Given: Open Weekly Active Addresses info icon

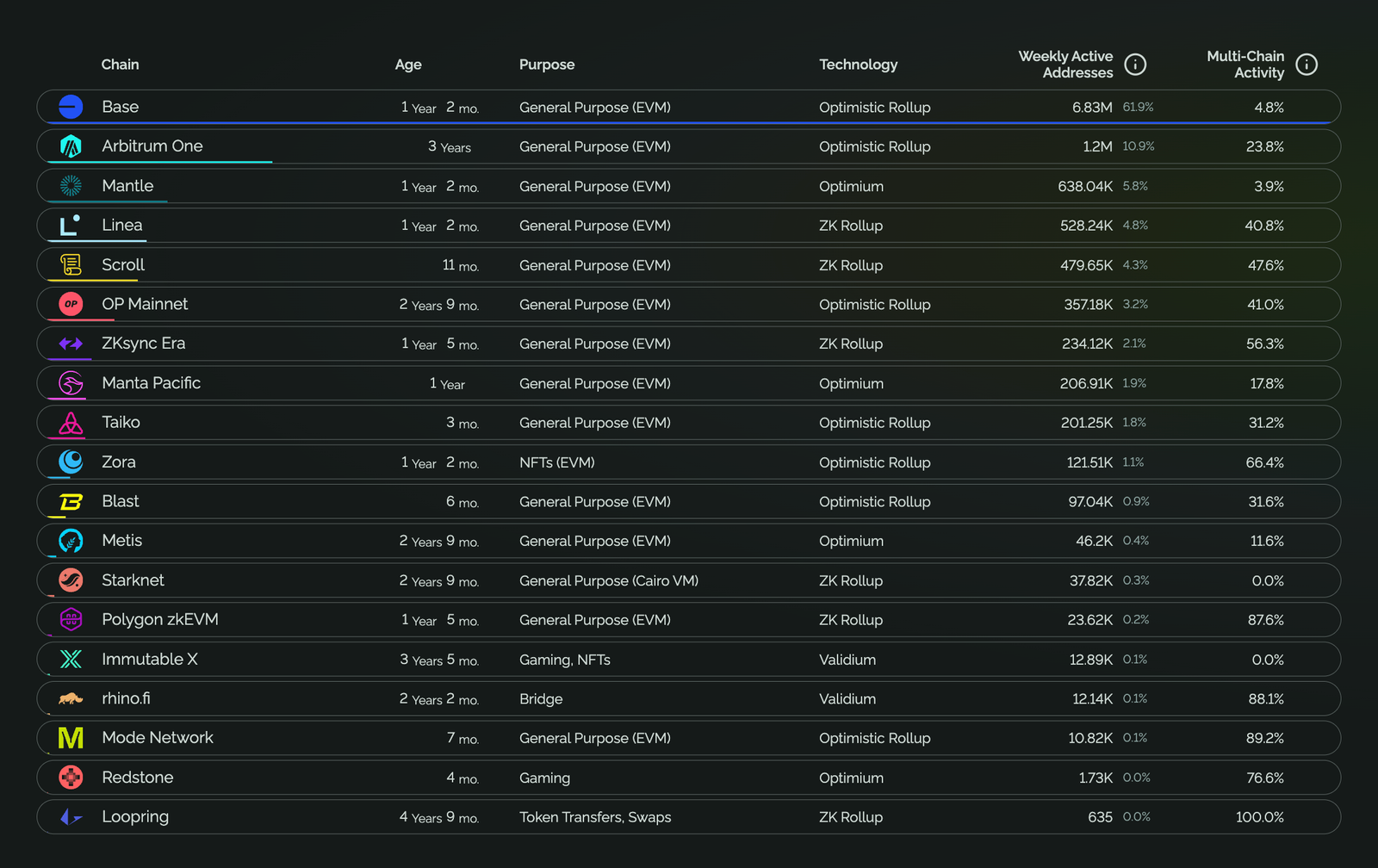Looking at the screenshot, I should [x=1135, y=65].
